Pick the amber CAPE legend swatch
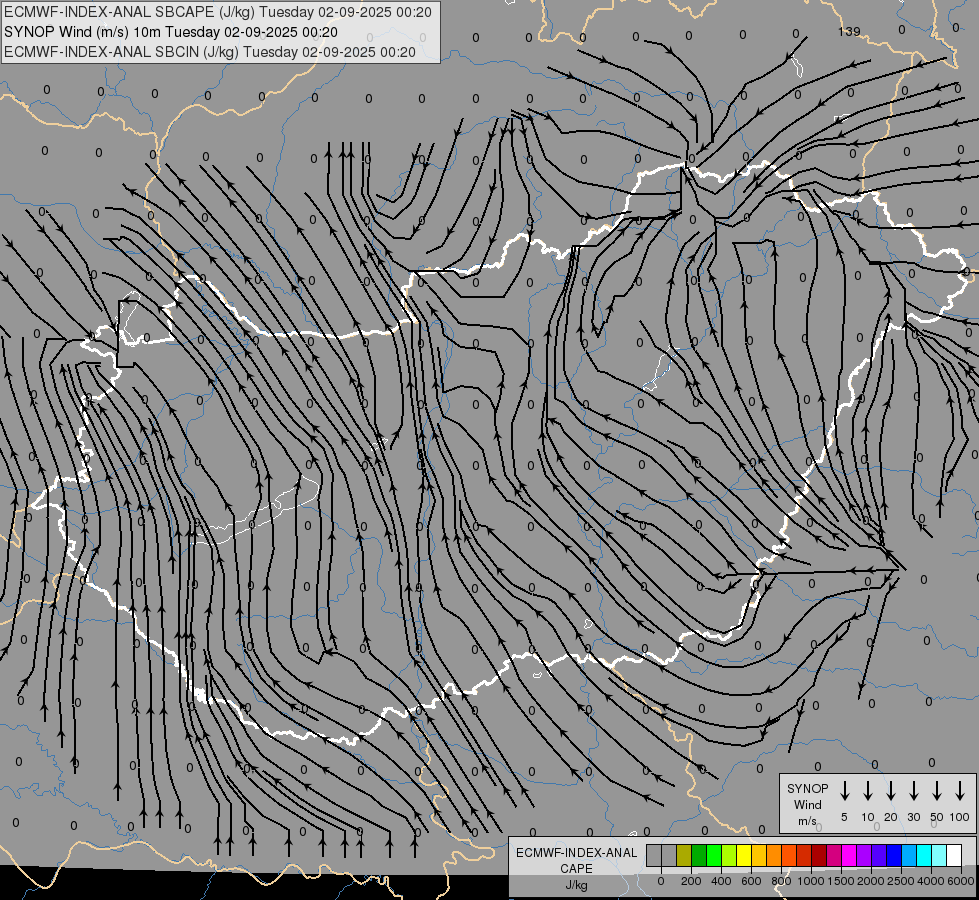This screenshot has width=979, height=900. click(759, 855)
